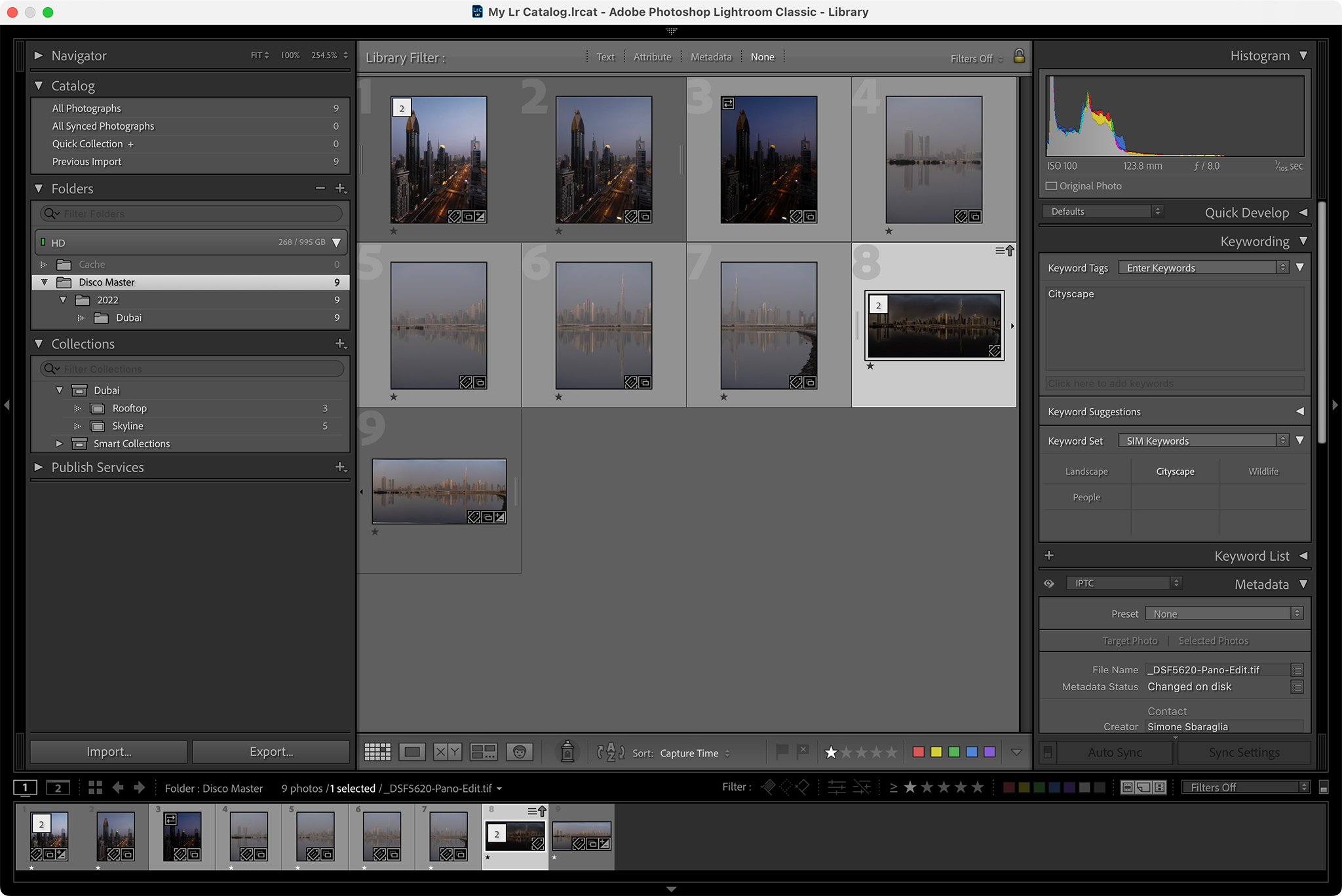Select the Painter spray can tool

click(567, 752)
